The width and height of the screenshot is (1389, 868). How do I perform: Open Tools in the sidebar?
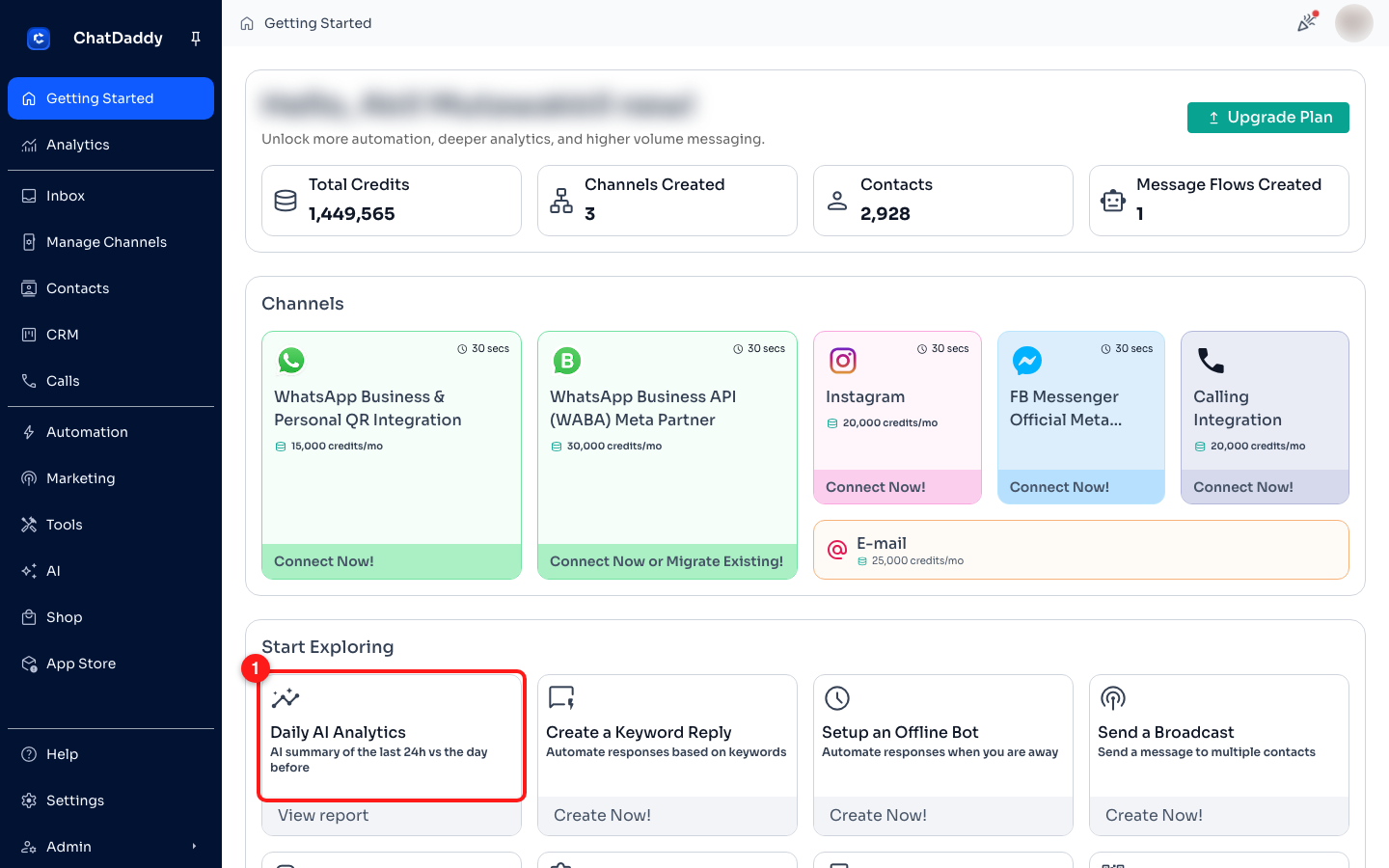(x=111, y=525)
